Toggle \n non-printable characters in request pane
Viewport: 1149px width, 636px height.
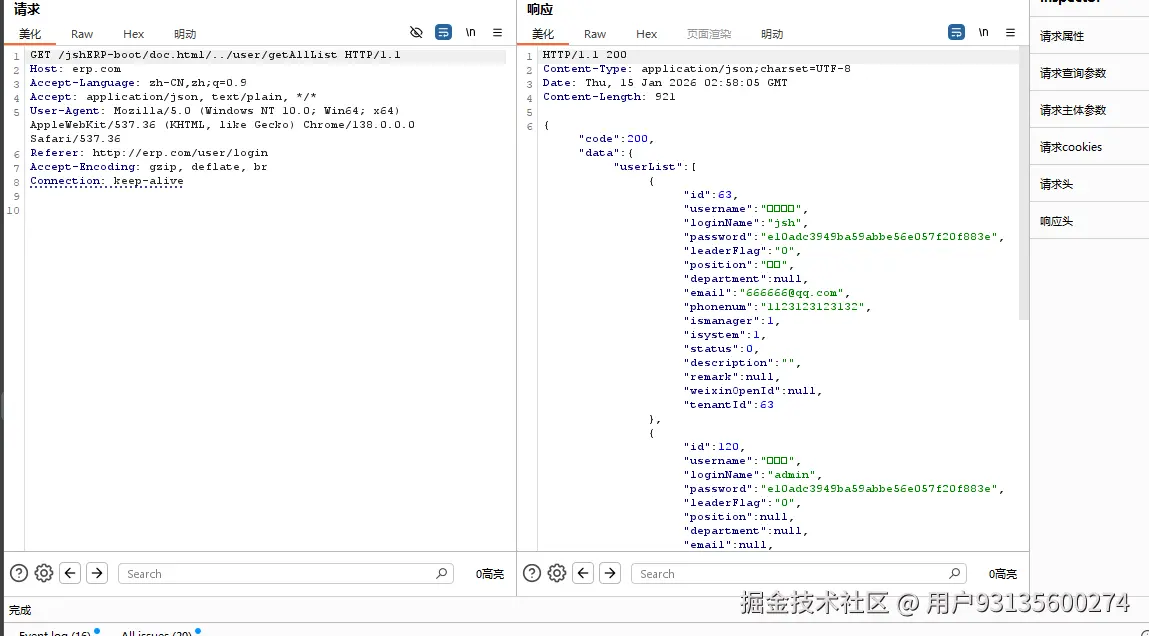pyautogui.click(x=470, y=32)
